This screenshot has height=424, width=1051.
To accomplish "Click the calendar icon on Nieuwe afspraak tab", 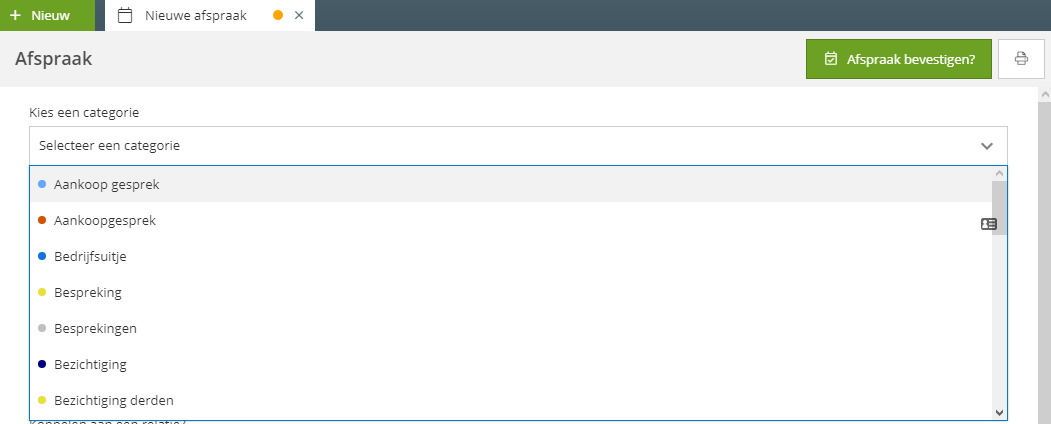I will pyautogui.click(x=124, y=15).
